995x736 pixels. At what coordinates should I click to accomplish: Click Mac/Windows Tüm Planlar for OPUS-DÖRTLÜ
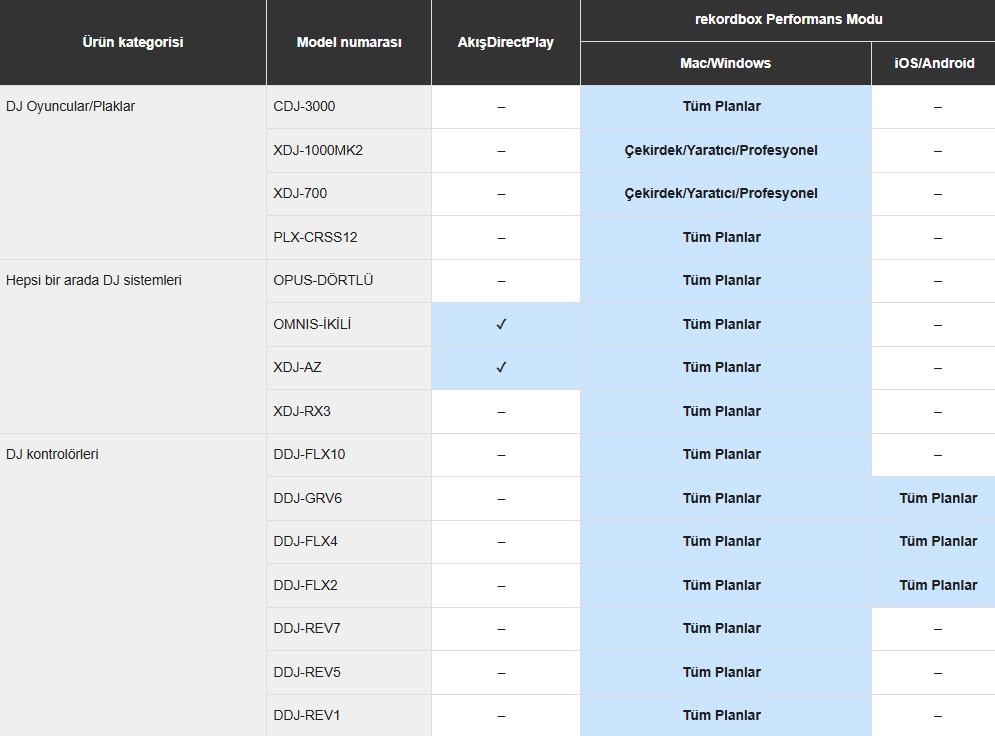click(x=722, y=280)
